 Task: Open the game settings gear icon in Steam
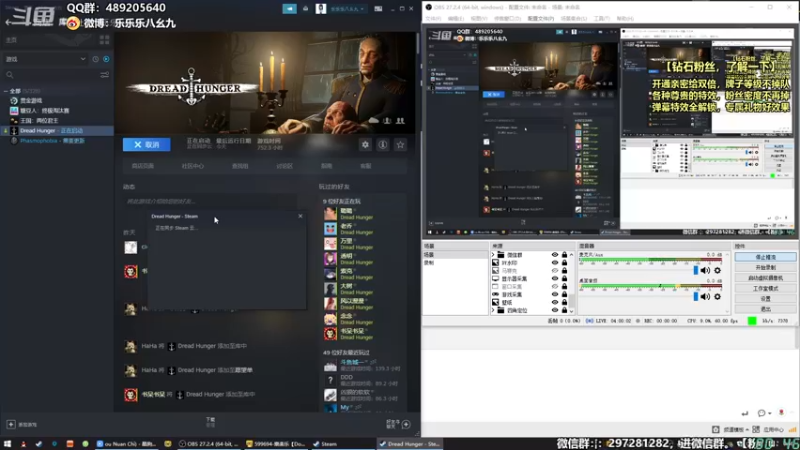(365, 145)
